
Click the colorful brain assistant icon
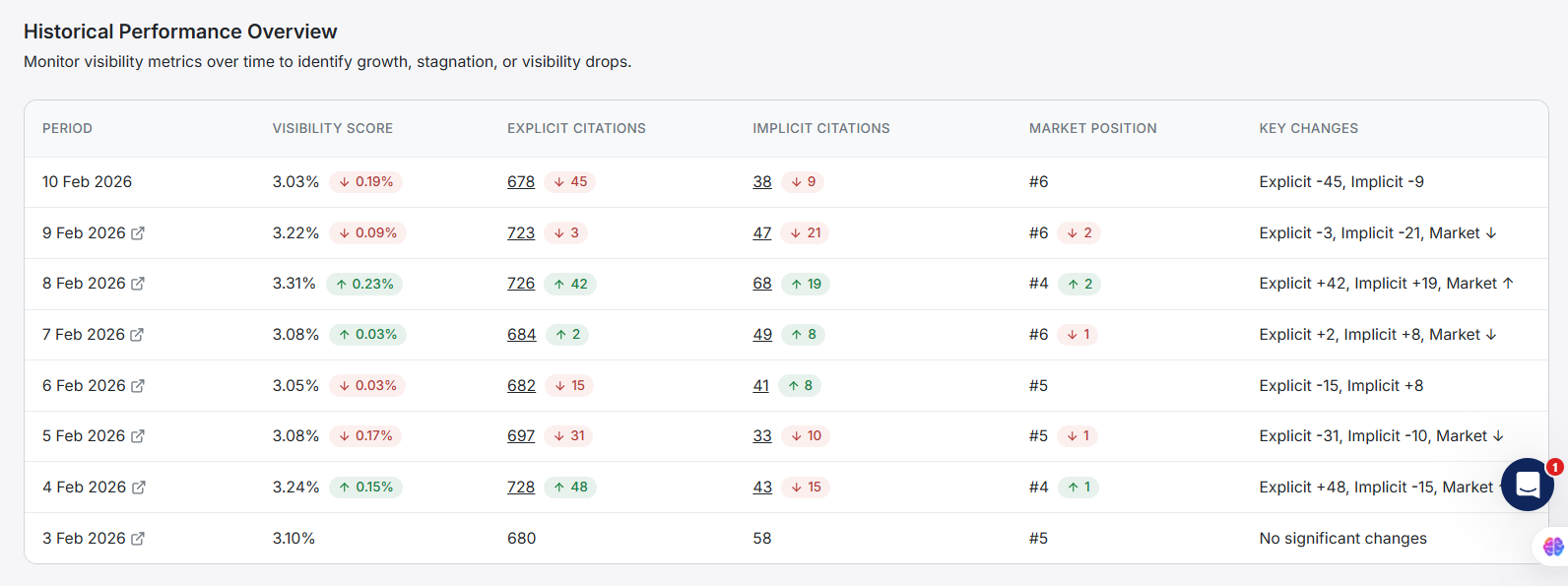coord(1553,547)
